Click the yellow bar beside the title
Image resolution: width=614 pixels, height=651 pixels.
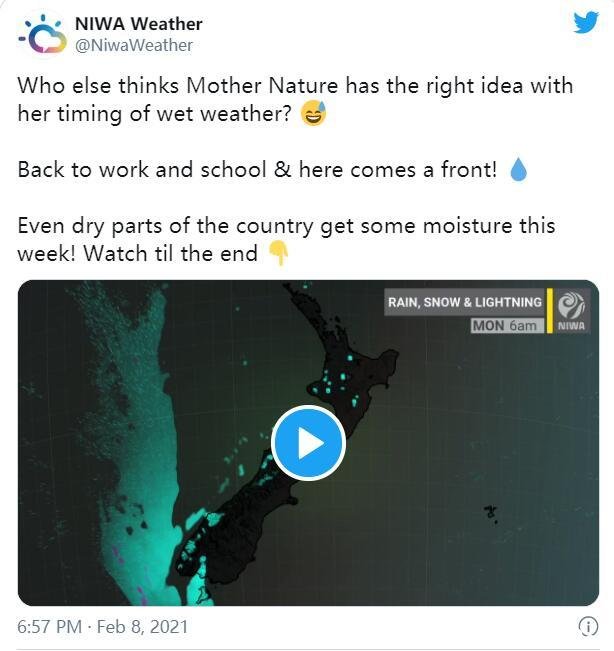click(550, 311)
